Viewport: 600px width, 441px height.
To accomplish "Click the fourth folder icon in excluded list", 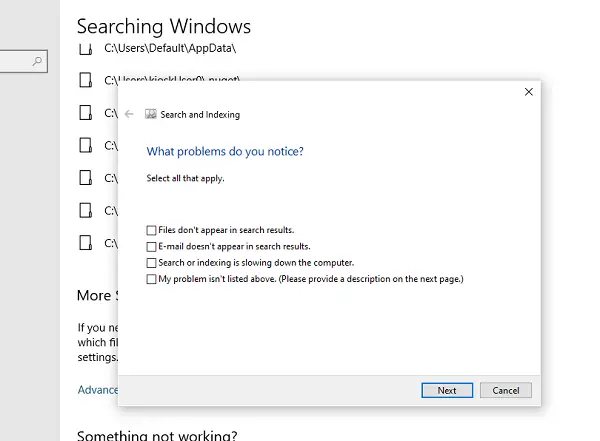I will tap(85, 146).
